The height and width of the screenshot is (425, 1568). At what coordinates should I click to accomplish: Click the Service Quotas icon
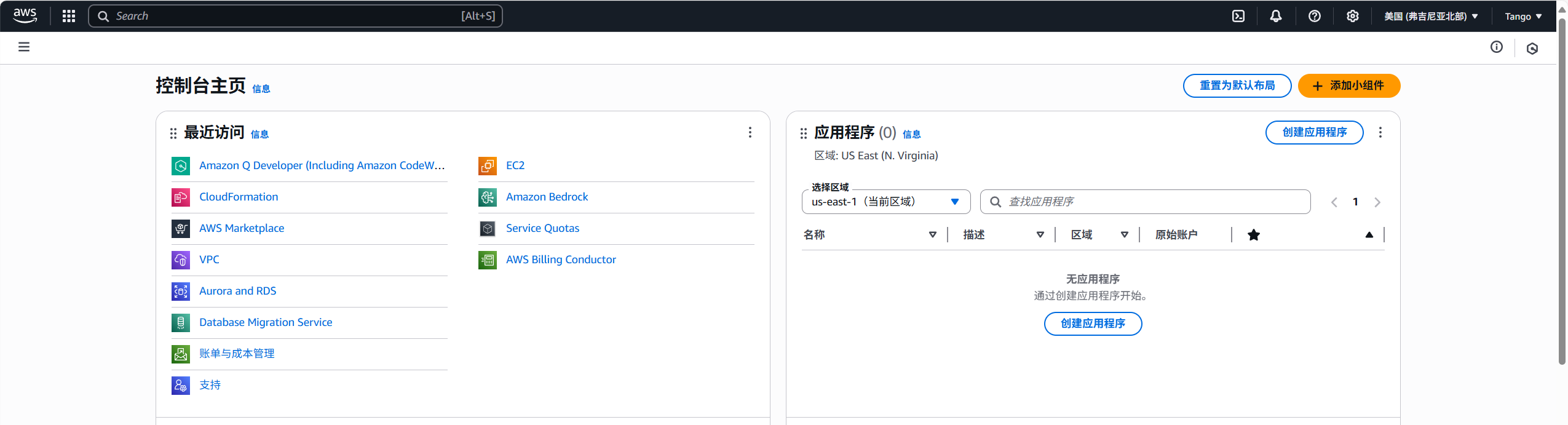[x=488, y=229]
